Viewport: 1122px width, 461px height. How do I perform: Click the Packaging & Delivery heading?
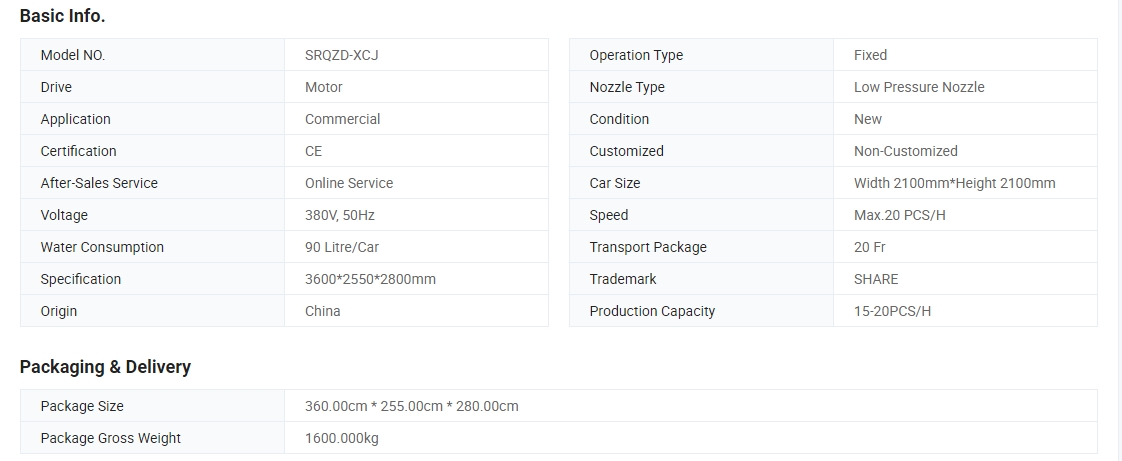[x=105, y=367]
